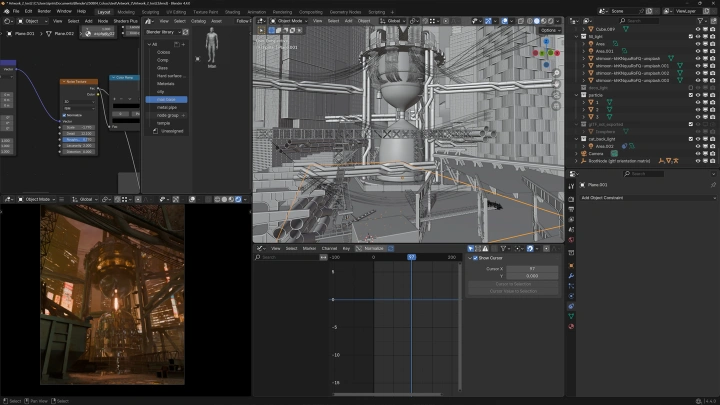Open the Add Object Constraint dropdown
Screen dimensions: 720x405
click(645, 197)
